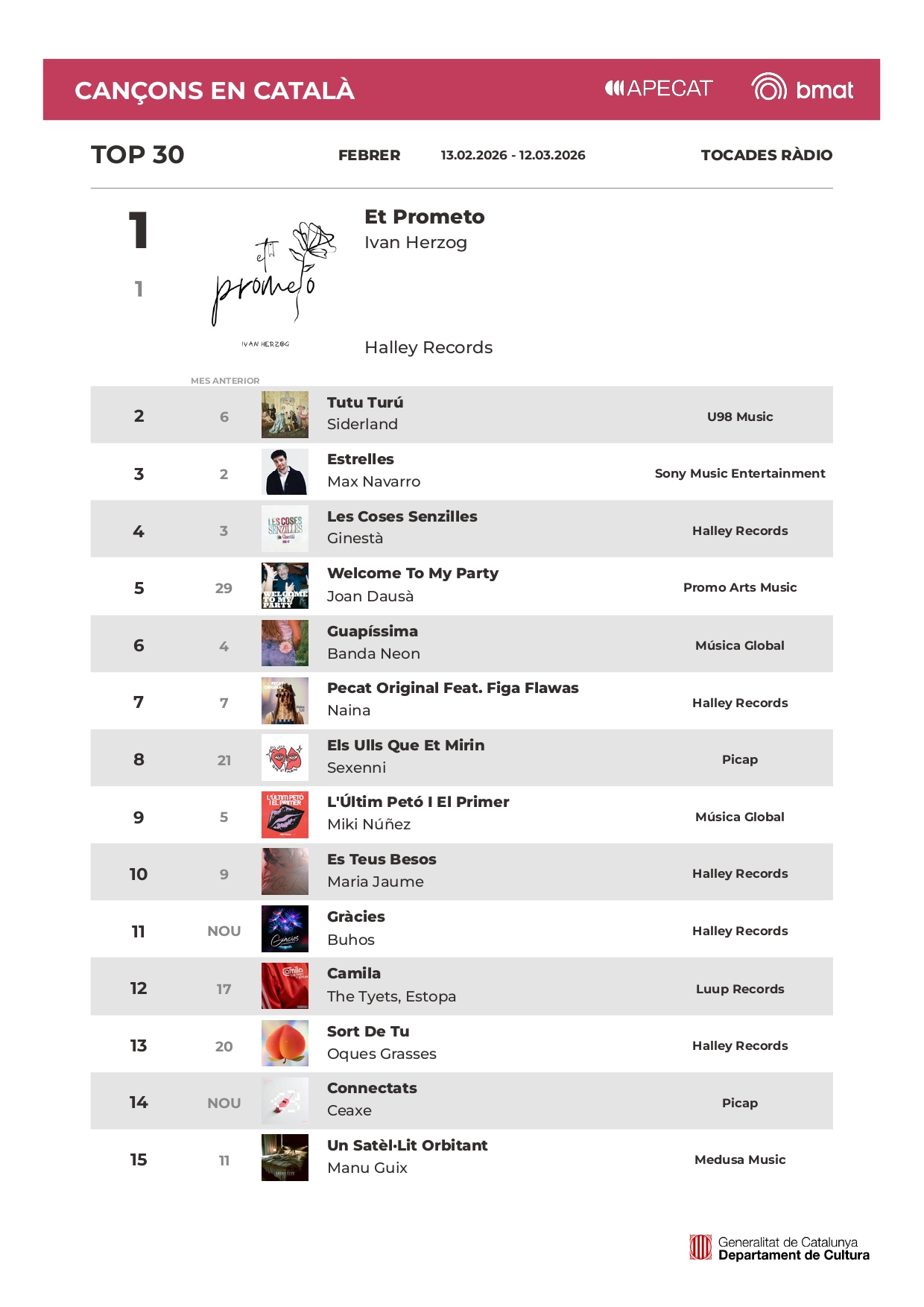Select the TOCADES RÀDIO heading
Screen dimensions: 924x1307
(766, 155)
